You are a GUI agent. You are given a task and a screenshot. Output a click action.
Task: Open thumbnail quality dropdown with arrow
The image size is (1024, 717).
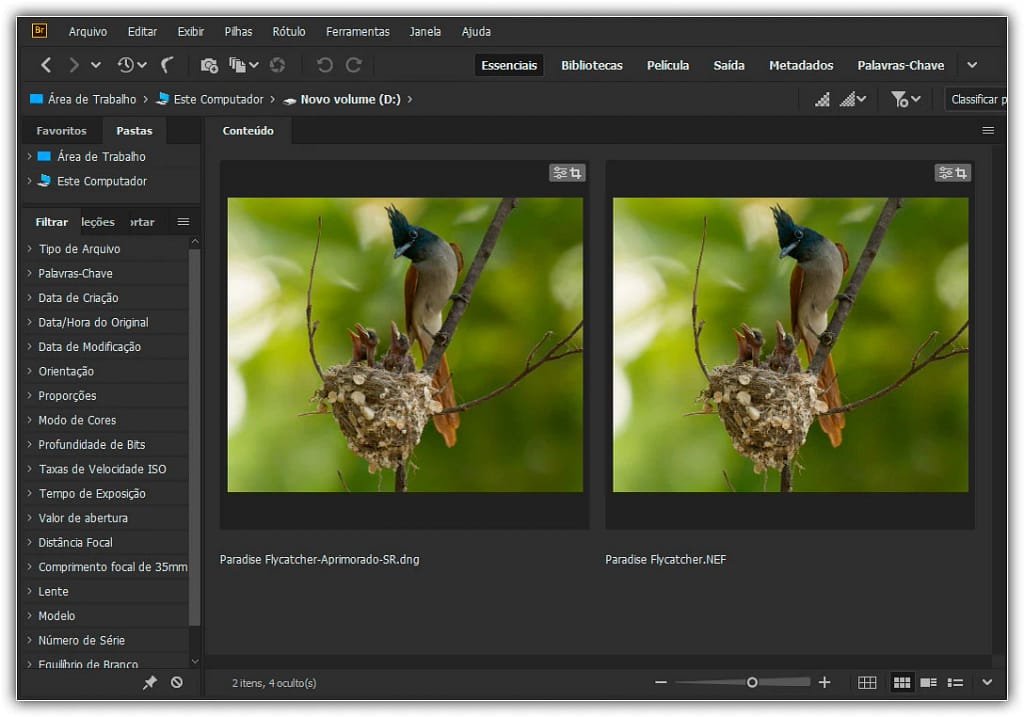[853, 99]
